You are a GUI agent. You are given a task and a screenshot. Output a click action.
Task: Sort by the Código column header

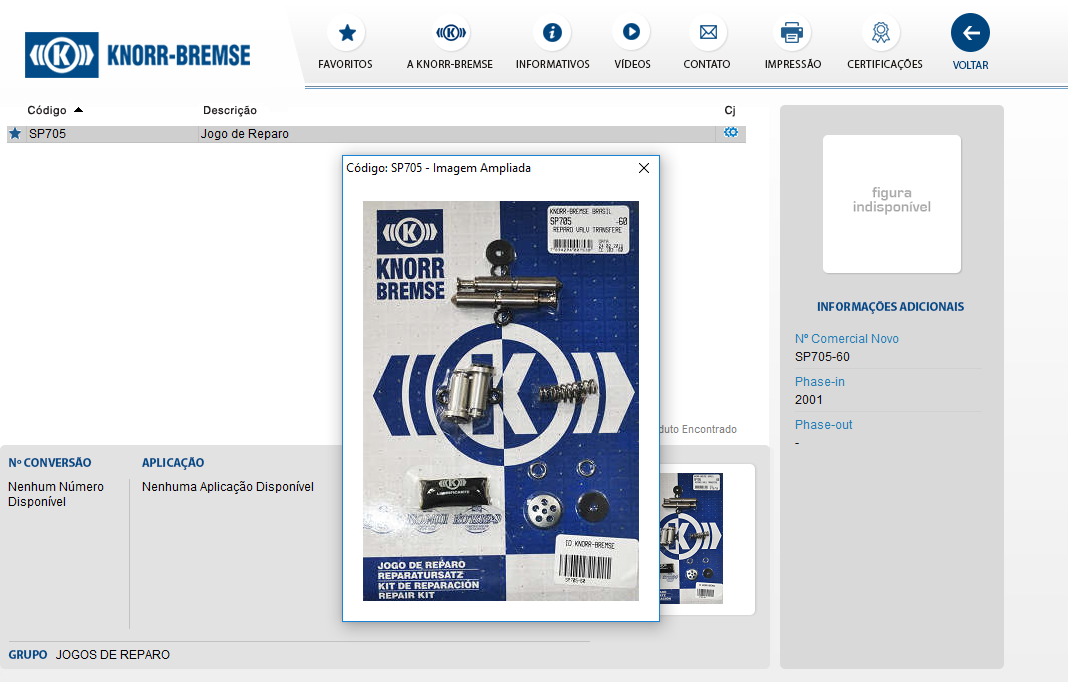point(47,110)
